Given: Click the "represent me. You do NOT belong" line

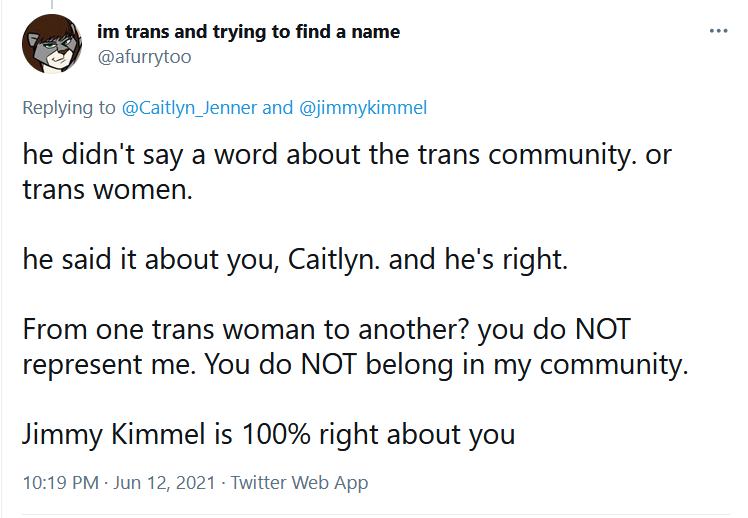Looking at the screenshot, I should point(355,364).
